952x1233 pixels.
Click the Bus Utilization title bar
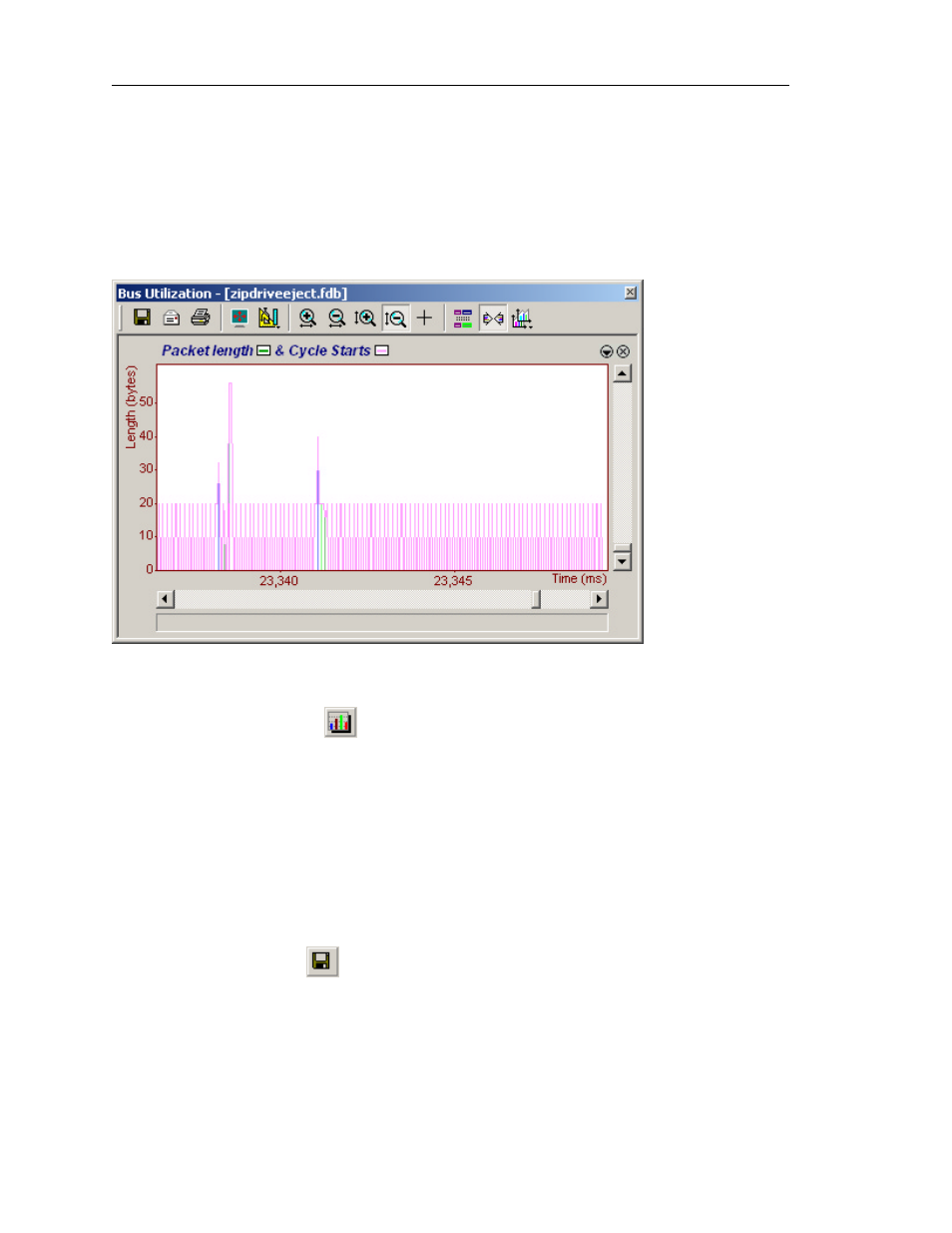point(377,293)
